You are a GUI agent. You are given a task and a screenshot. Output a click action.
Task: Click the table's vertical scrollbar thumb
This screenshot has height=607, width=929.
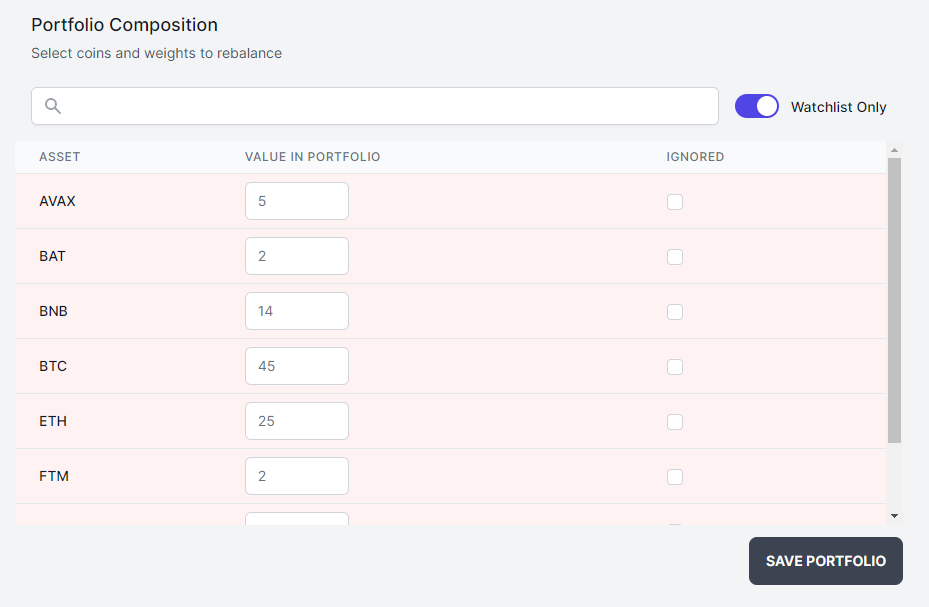coord(894,300)
